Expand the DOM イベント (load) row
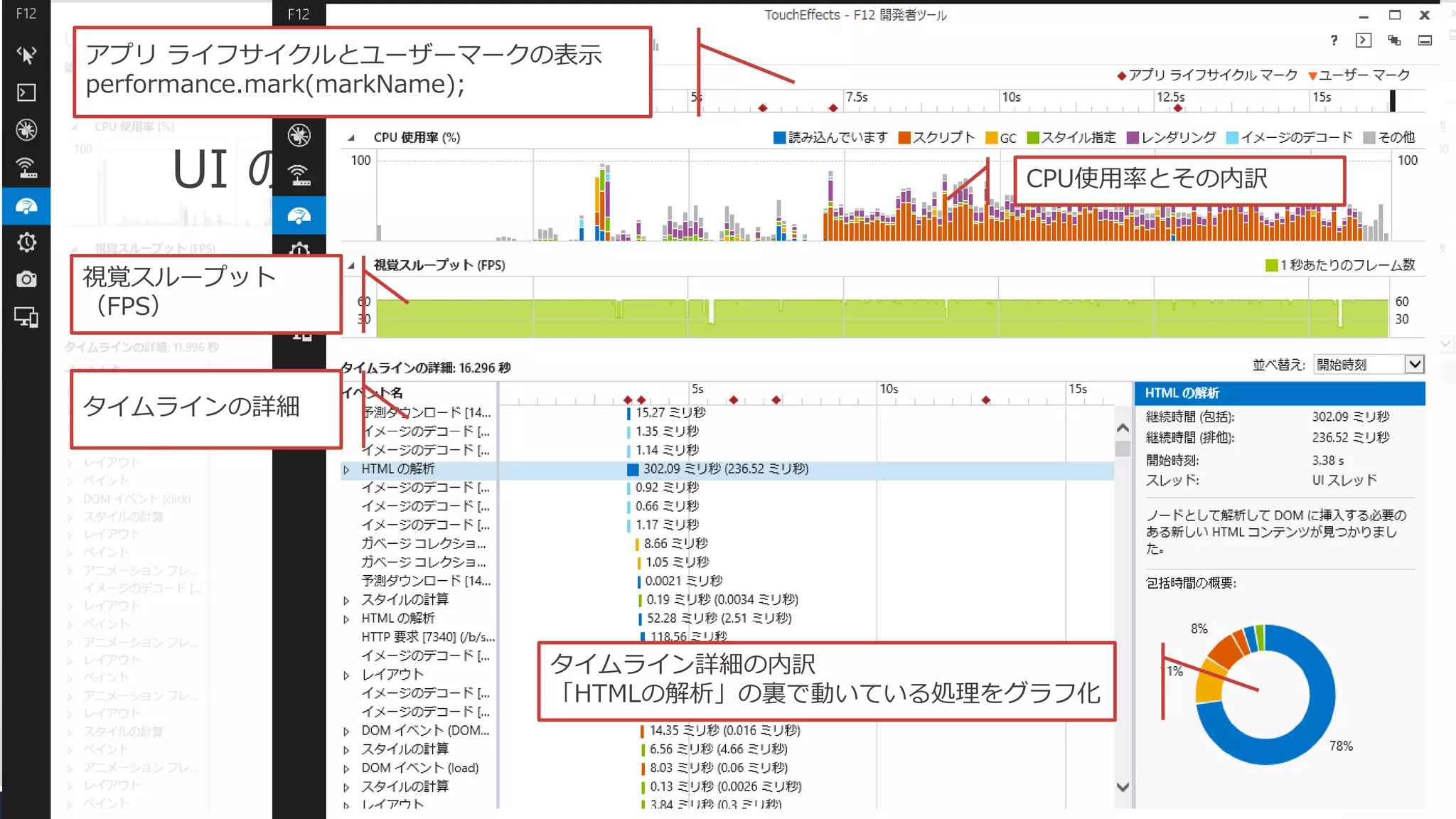 click(346, 769)
